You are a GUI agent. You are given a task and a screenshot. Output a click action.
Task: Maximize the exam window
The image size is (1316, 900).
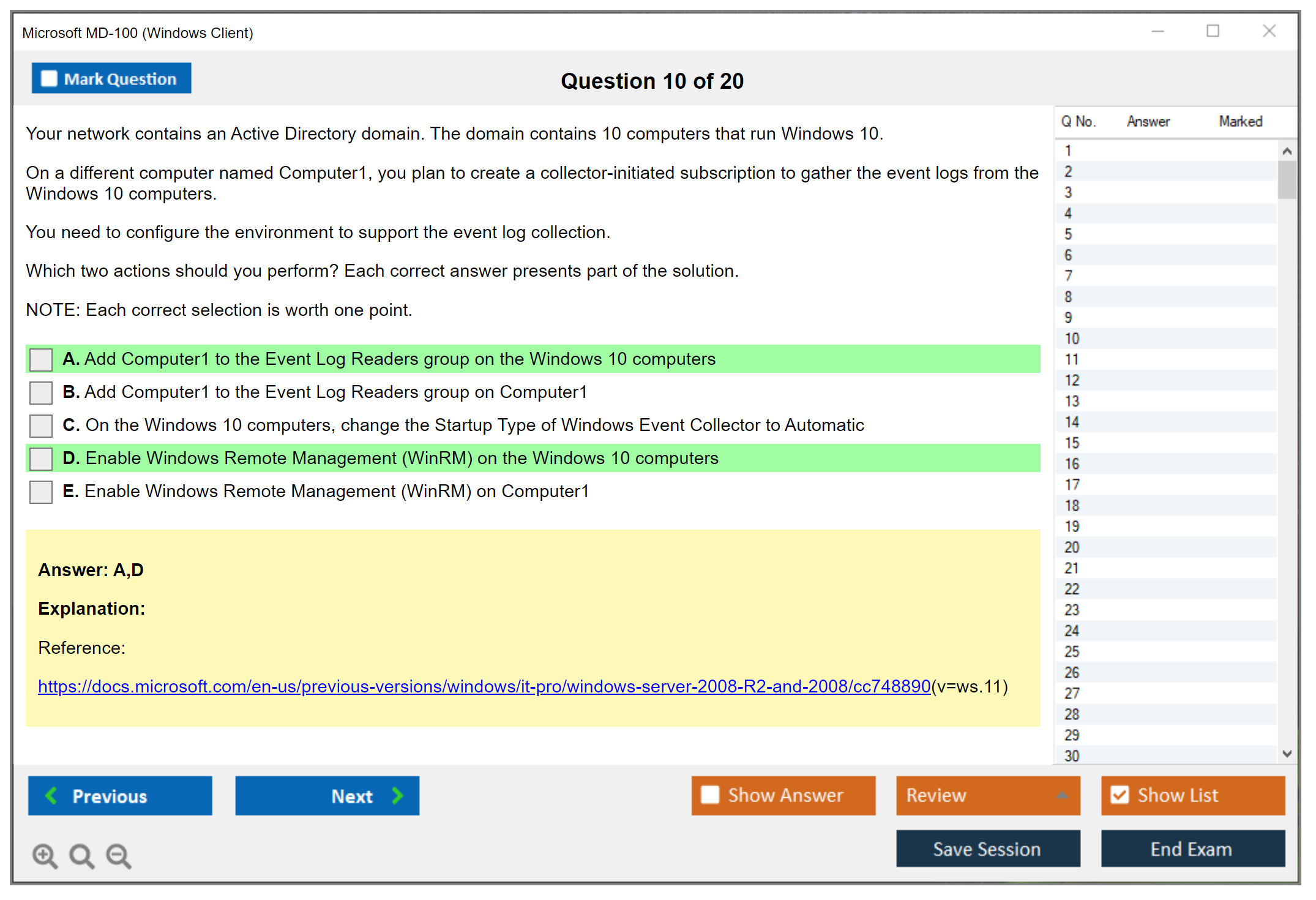coord(1213,31)
